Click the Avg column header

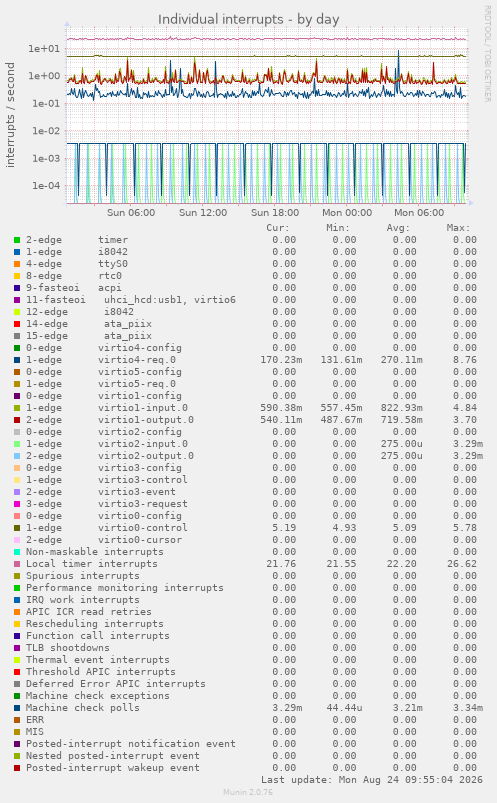pyautogui.click(x=398, y=228)
